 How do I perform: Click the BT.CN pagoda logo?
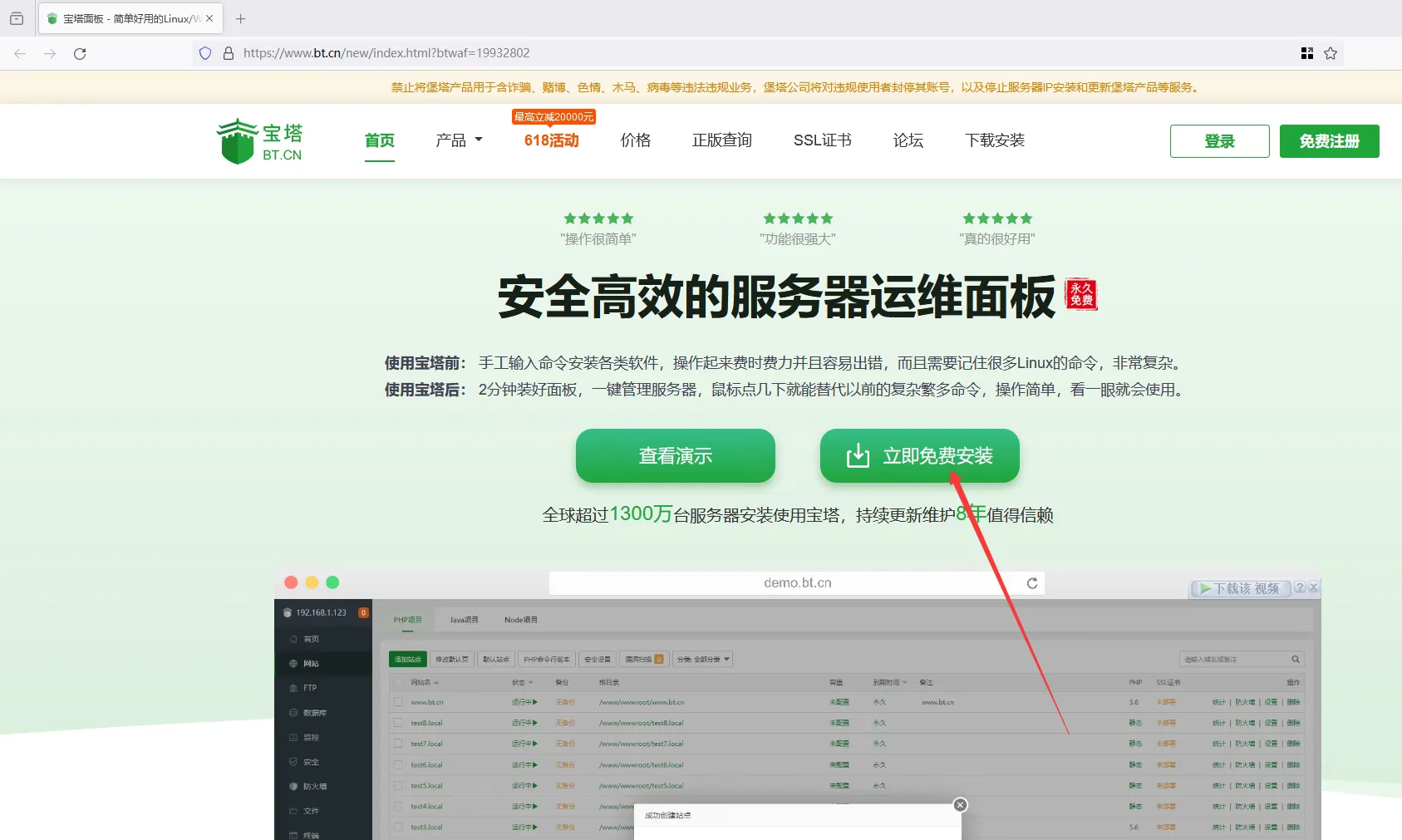(259, 141)
